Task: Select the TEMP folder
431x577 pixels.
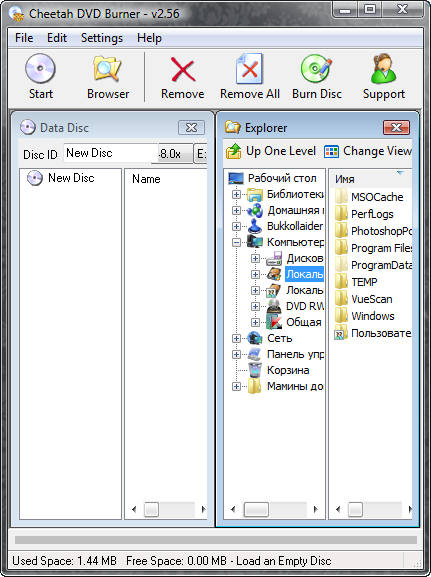Action: click(356, 282)
